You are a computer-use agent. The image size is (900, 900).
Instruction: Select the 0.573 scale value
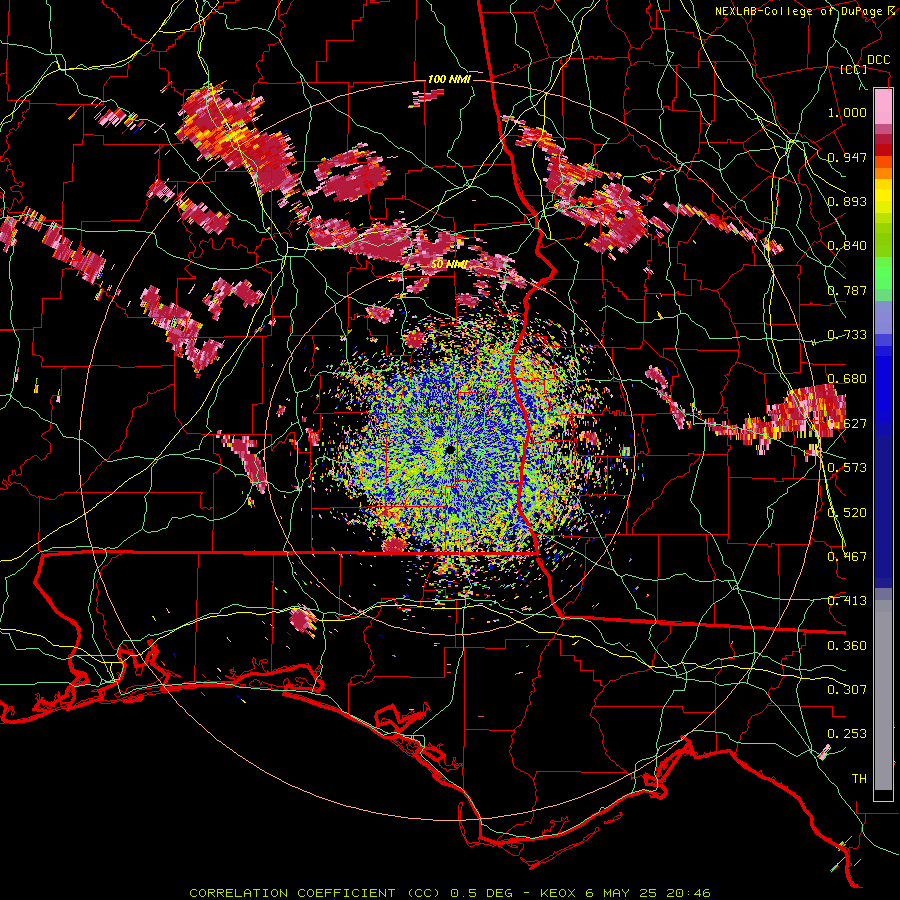(x=847, y=468)
